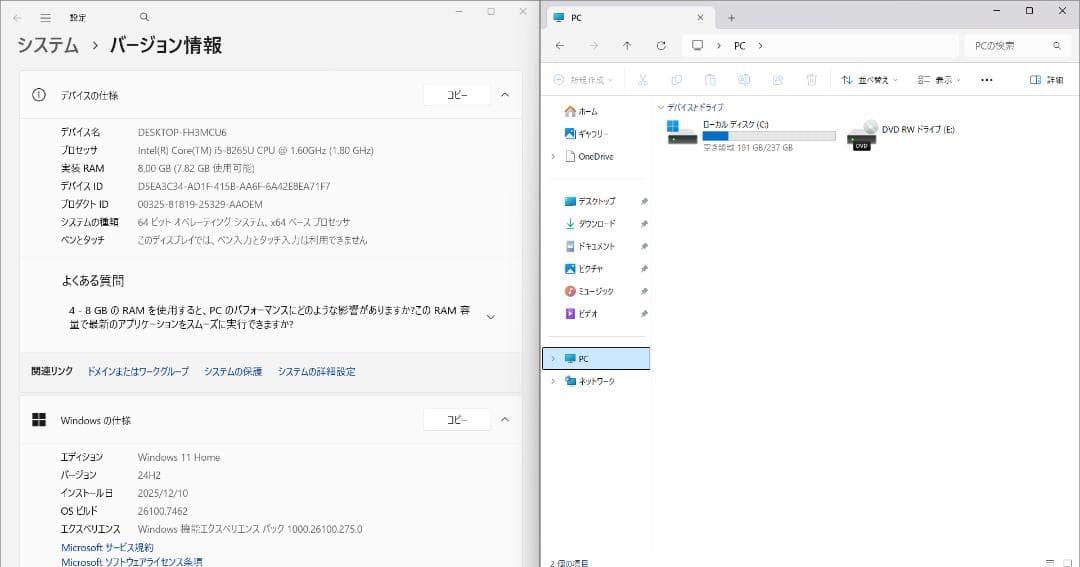
Task: Refresh the Explorer view
Action: pos(661,45)
